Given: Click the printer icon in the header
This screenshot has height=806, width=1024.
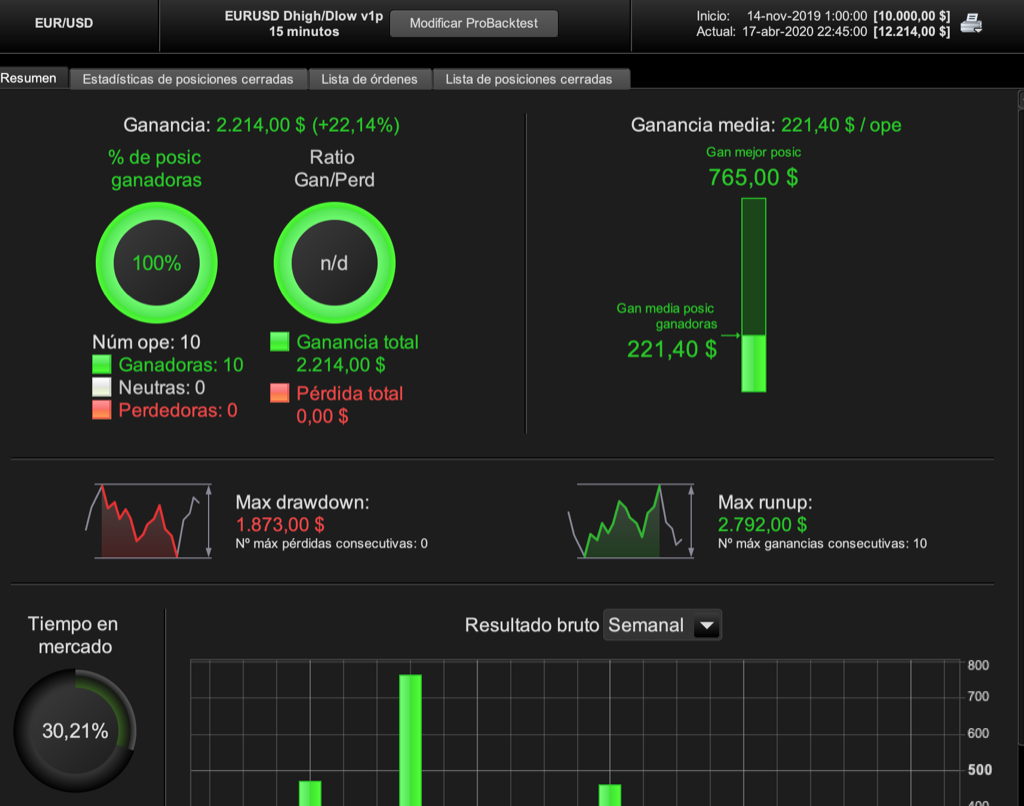Looking at the screenshot, I should point(971,24).
